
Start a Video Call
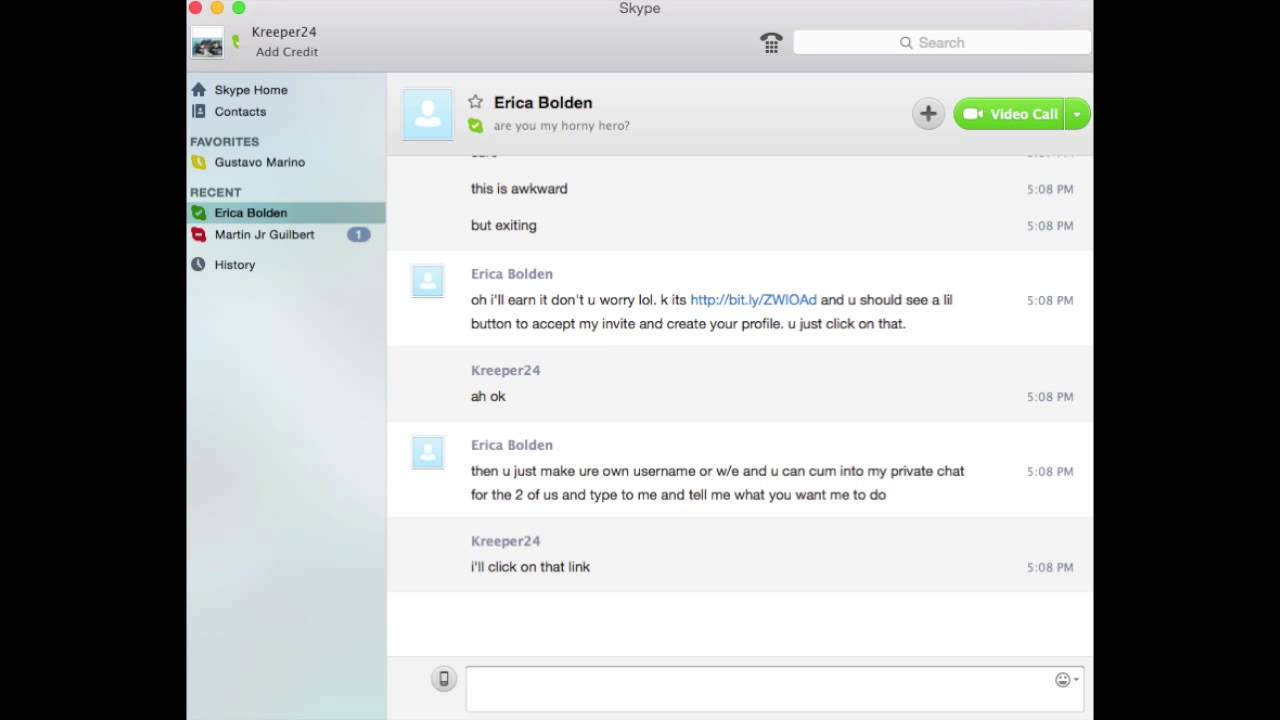point(1009,114)
